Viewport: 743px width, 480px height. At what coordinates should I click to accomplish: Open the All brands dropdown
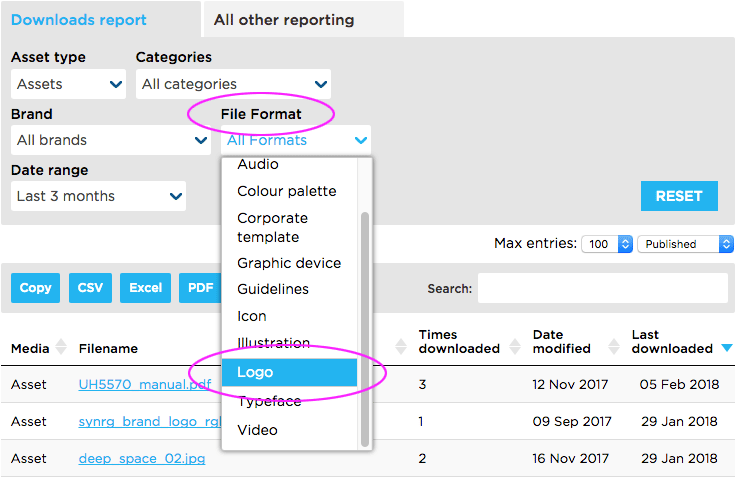(x=111, y=141)
